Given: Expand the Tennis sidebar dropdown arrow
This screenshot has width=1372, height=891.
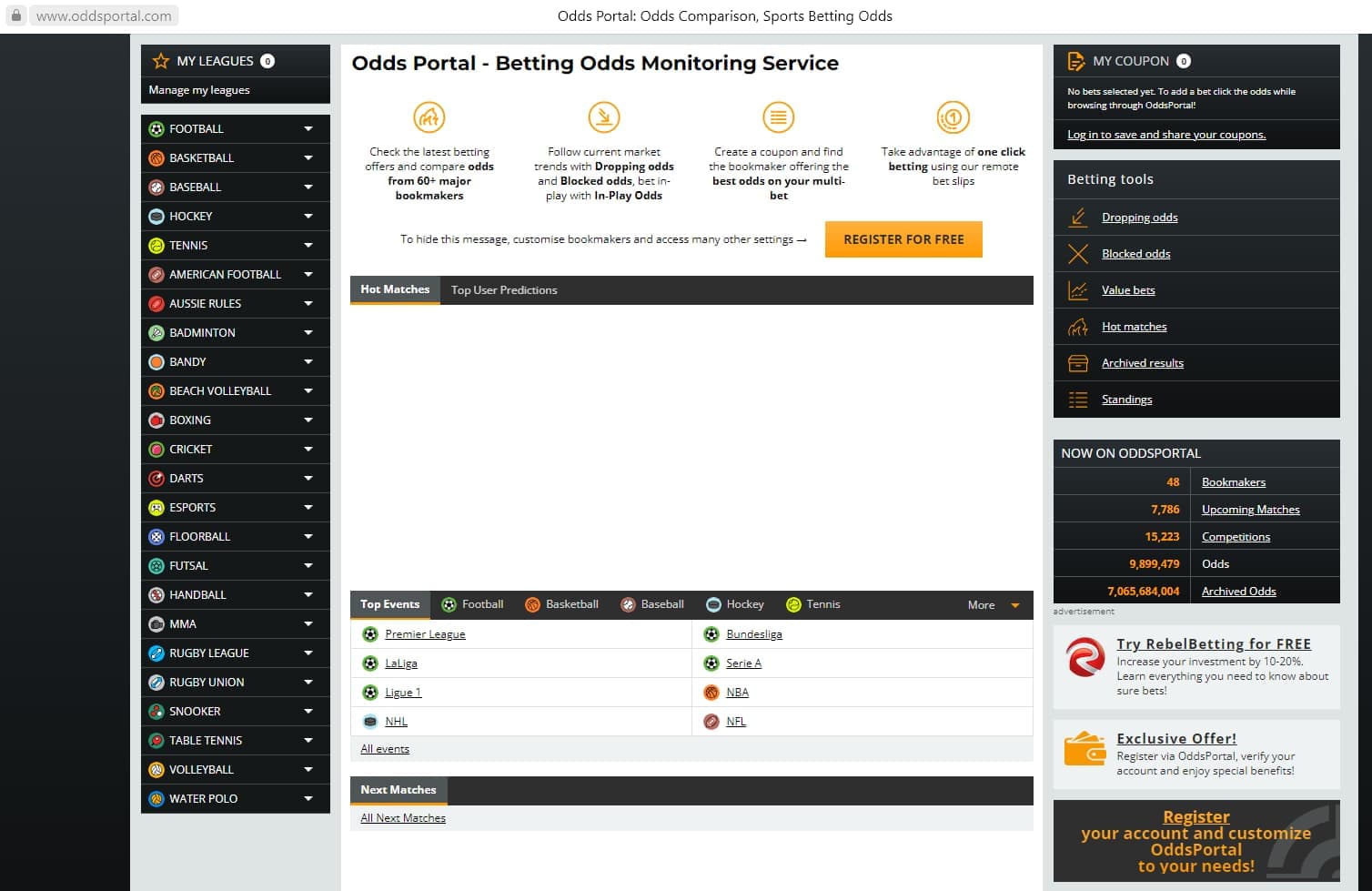Looking at the screenshot, I should [x=308, y=246].
